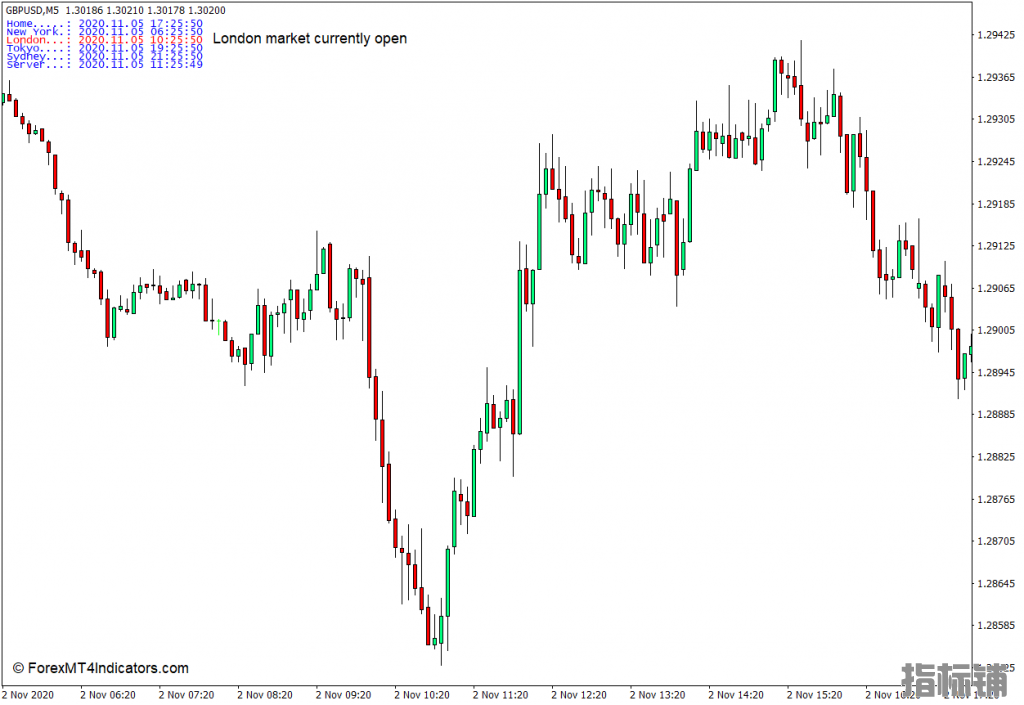Click the '2 Nov 2020' time label

click(x=28, y=695)
